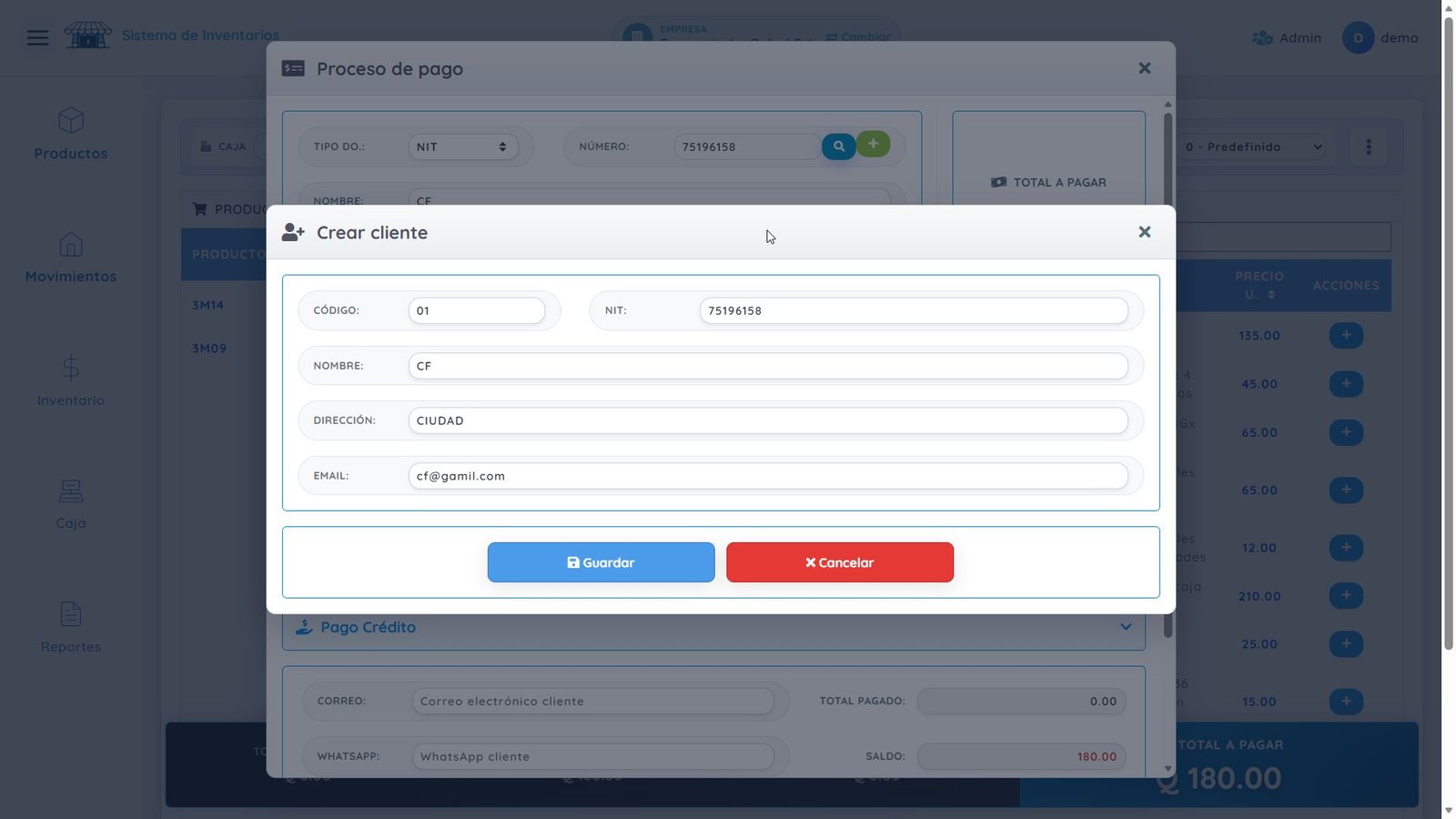This screenshot has width=1456, height=819.
Task: Edit the NIT field in Crear cliente
Action: point(914,310)
